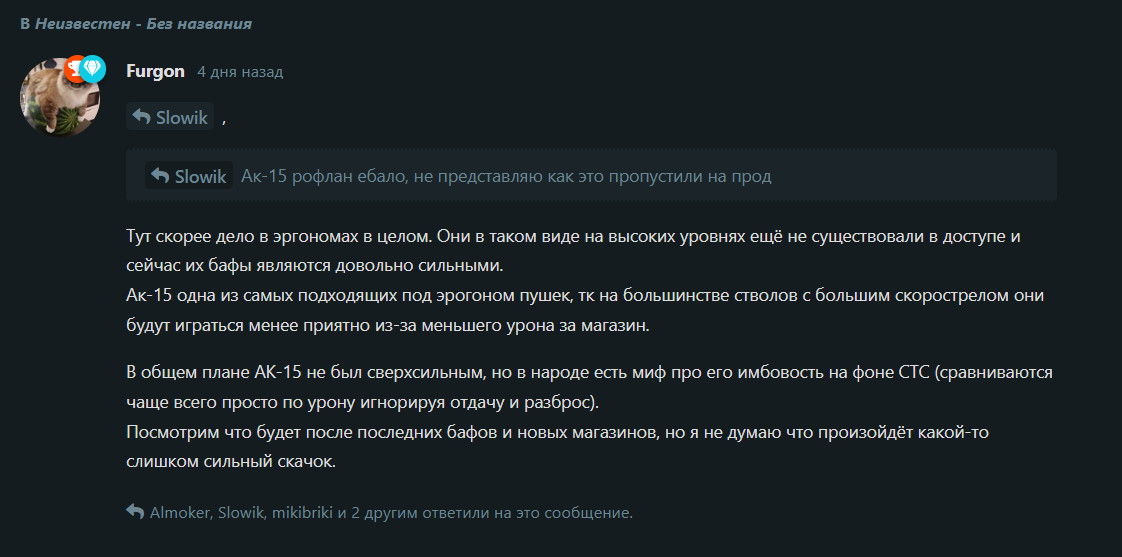Open quoted text about Ак-15 рофлан

point(506,176)
